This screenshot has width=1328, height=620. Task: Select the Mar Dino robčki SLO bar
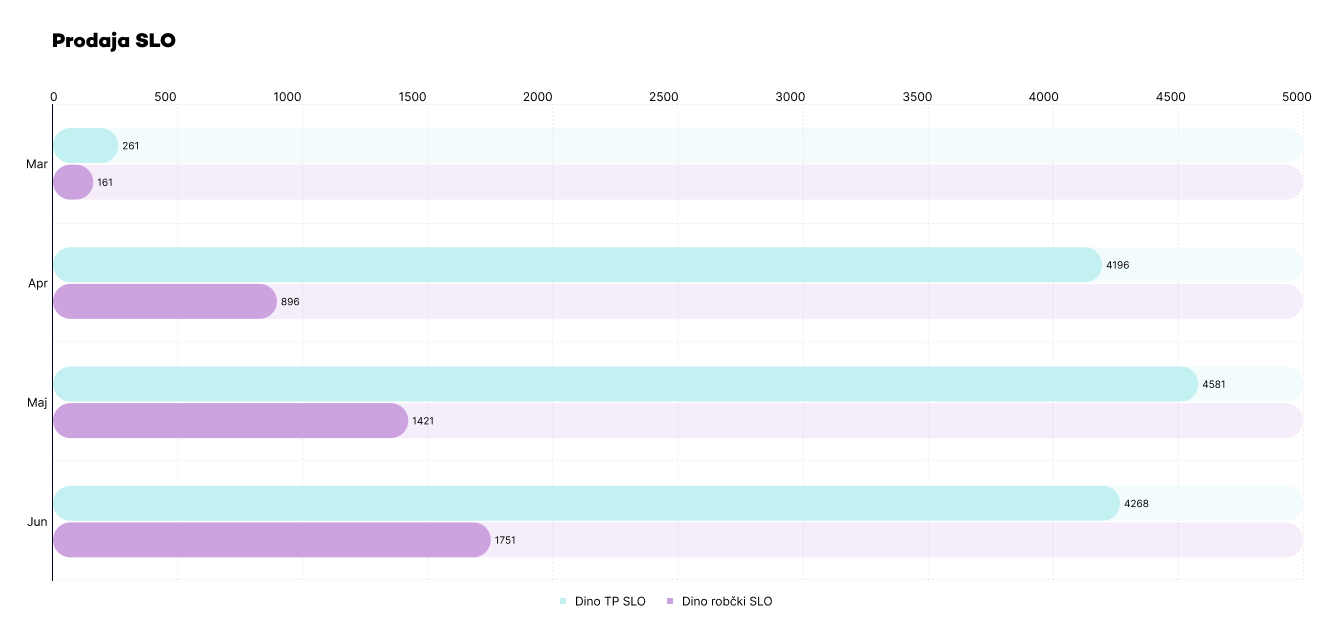pyautogui.click(x=73, y=182)
